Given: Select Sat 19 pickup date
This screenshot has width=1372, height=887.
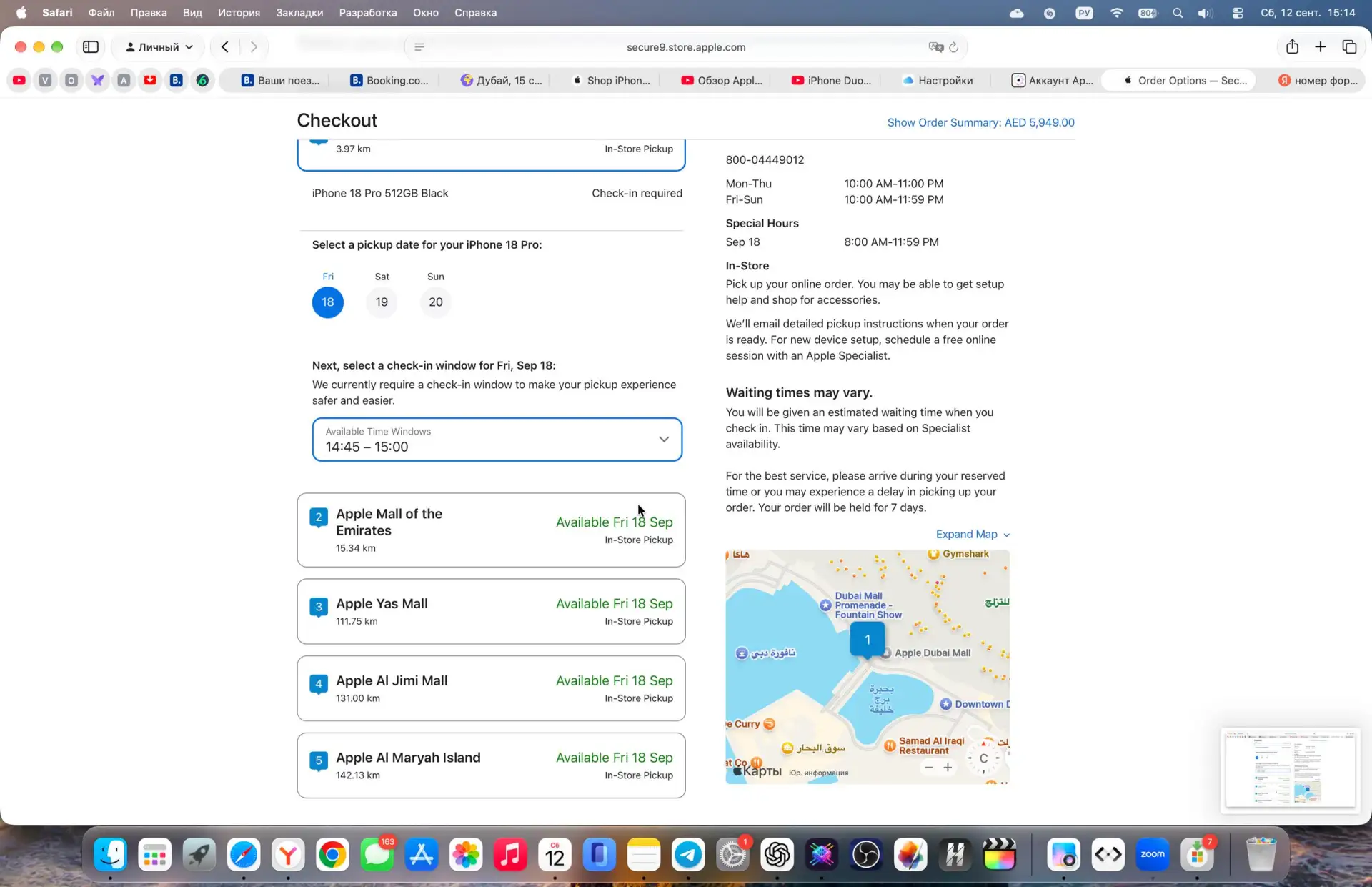Looking at the screenshot, I should [x=382, y=302].
